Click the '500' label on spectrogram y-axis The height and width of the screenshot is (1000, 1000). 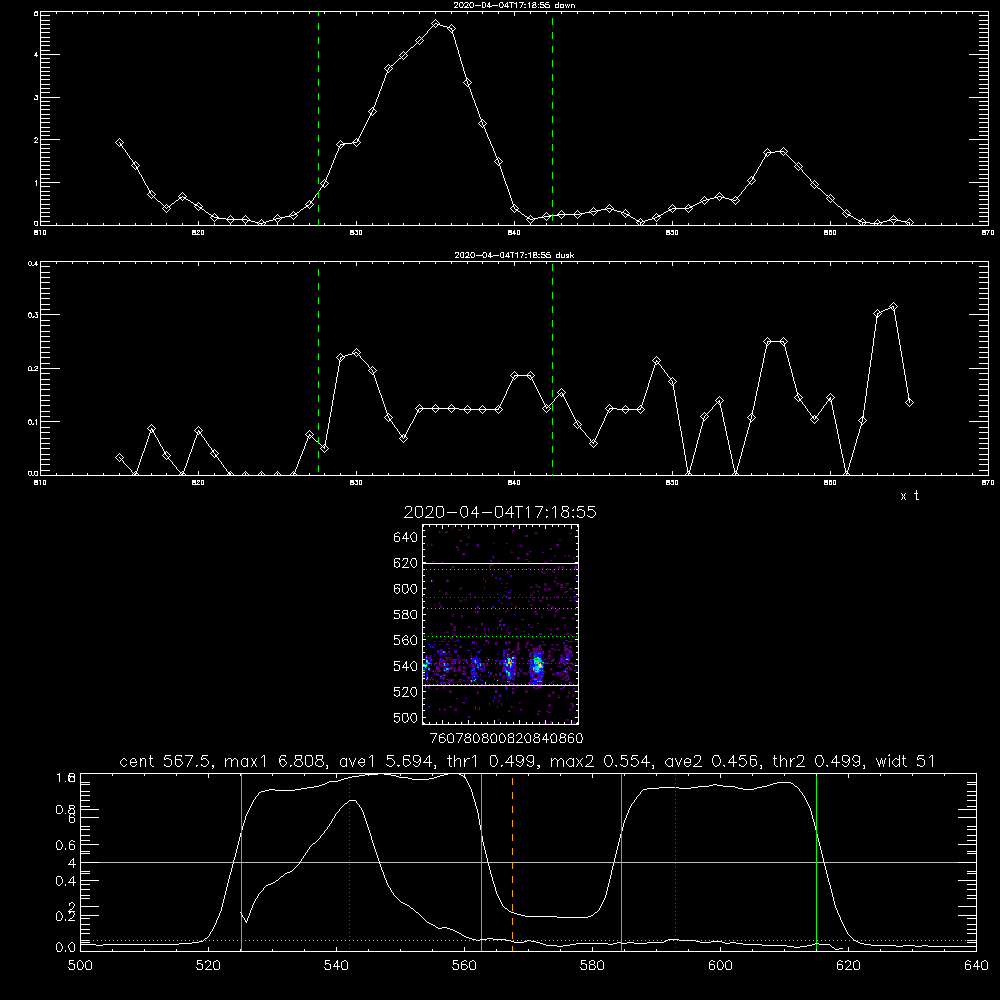click(406, 717)
